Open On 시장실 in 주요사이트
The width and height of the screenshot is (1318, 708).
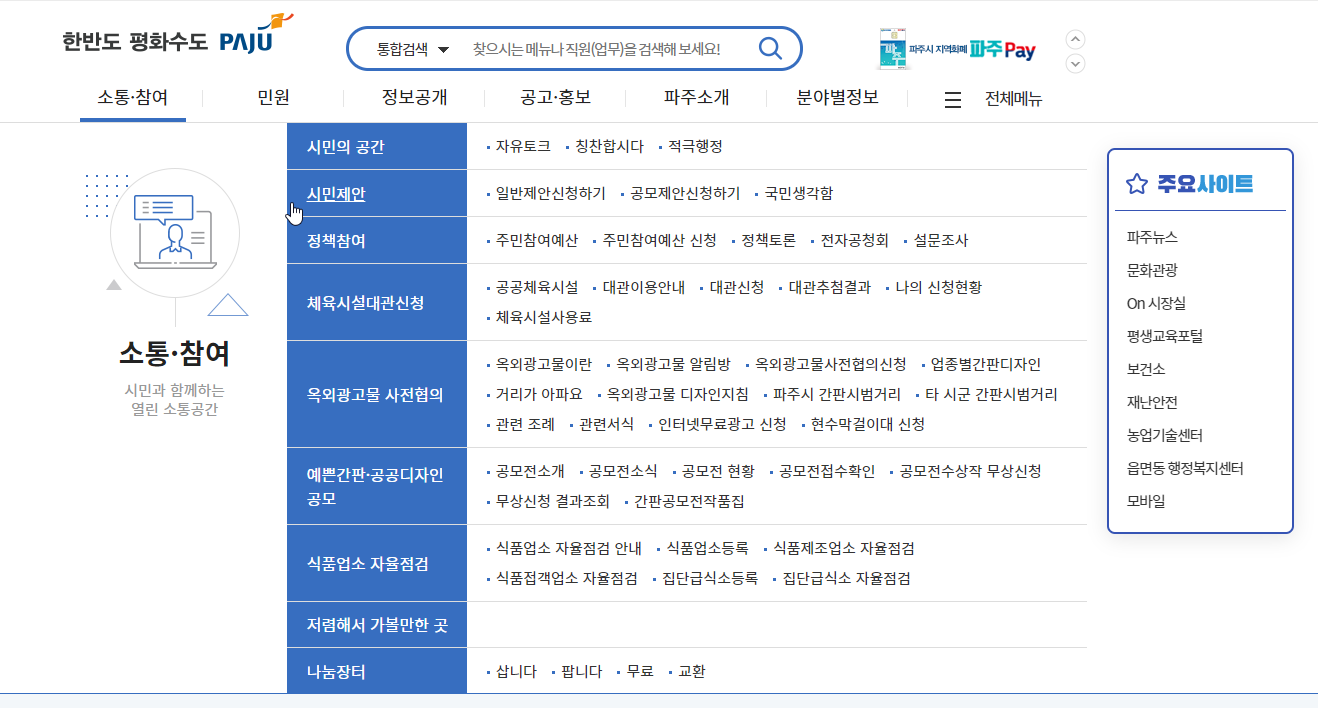(x=1156, y=303)
